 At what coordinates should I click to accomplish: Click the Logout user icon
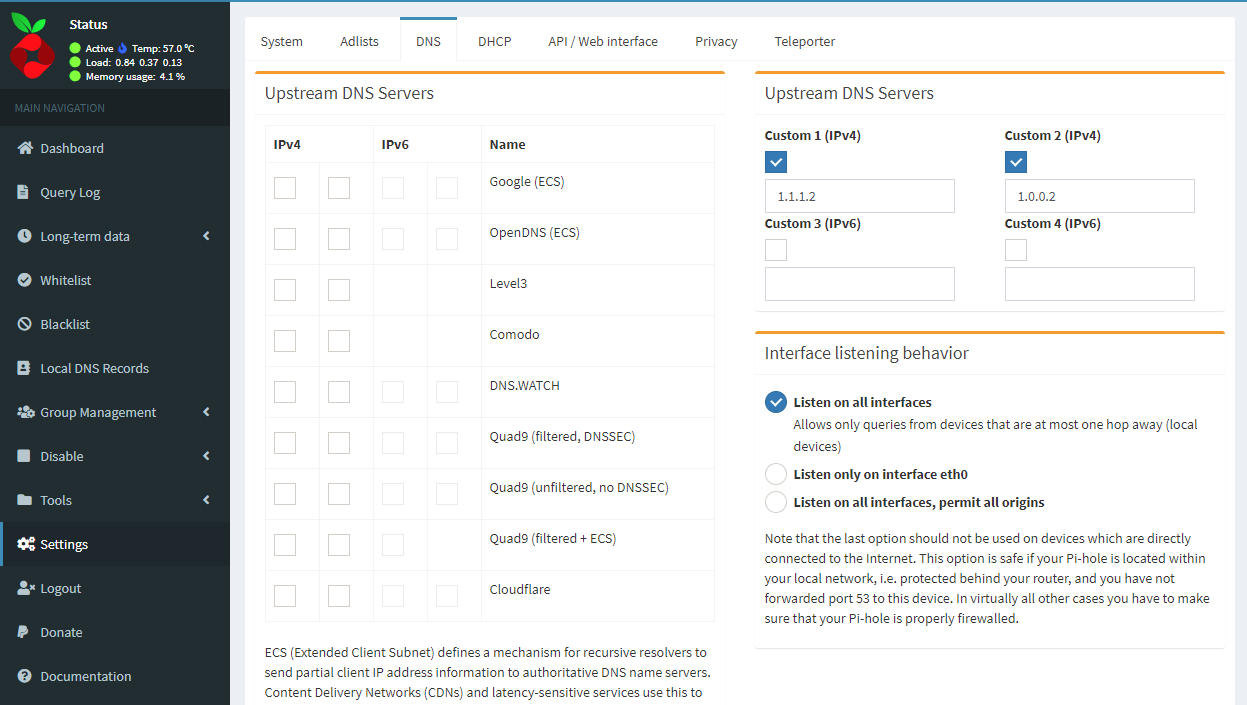click(26, 588)
